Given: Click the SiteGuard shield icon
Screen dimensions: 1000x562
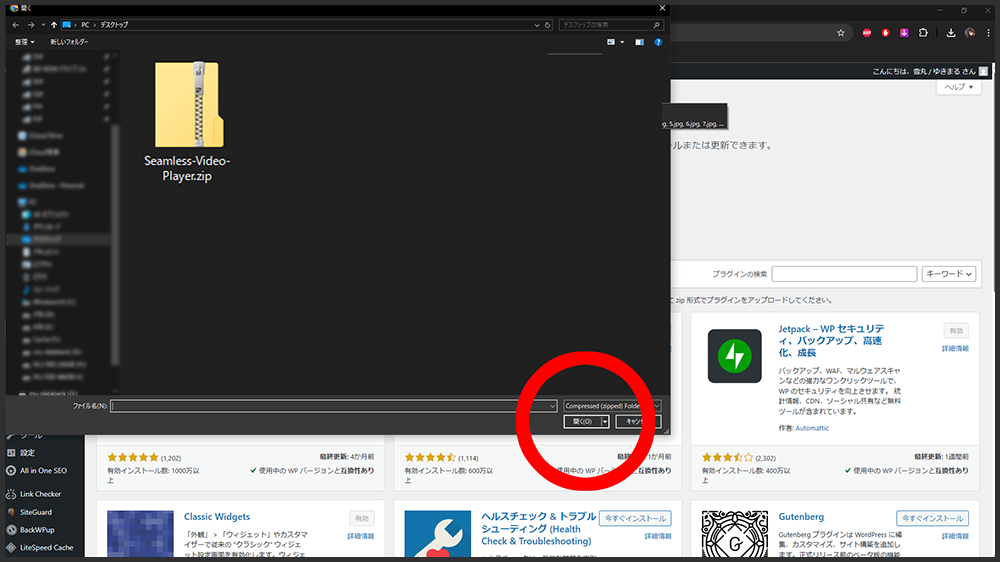Looking at the screenshot, I should coord(11,512).
